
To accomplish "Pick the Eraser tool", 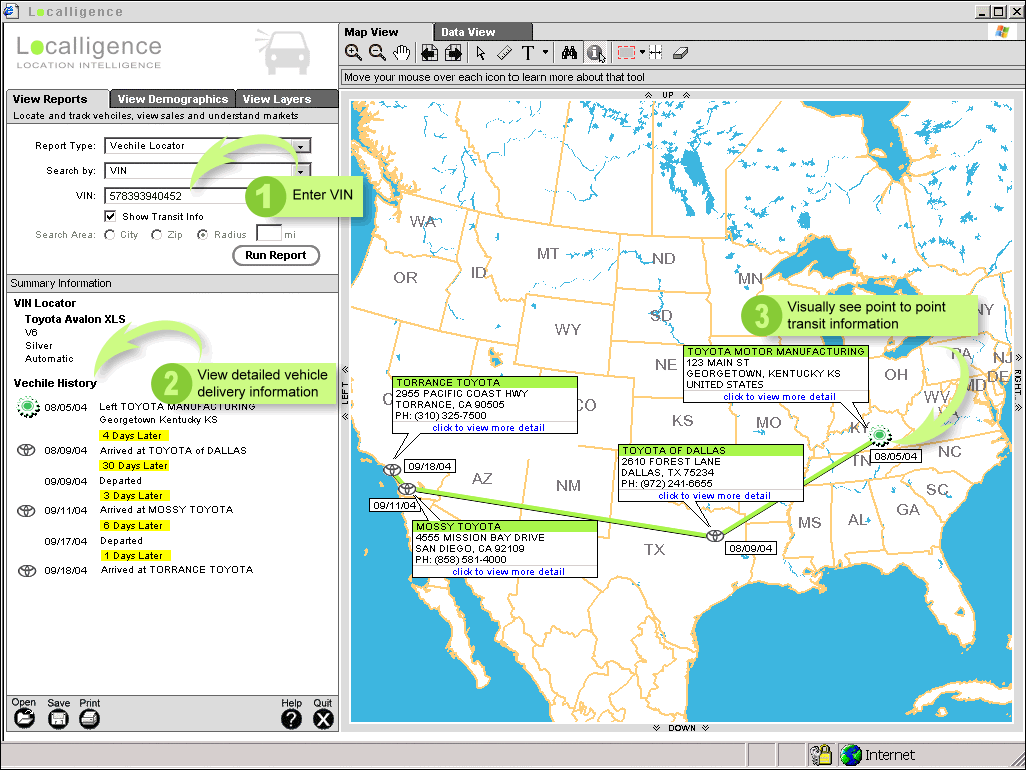I will click(681, 53).
